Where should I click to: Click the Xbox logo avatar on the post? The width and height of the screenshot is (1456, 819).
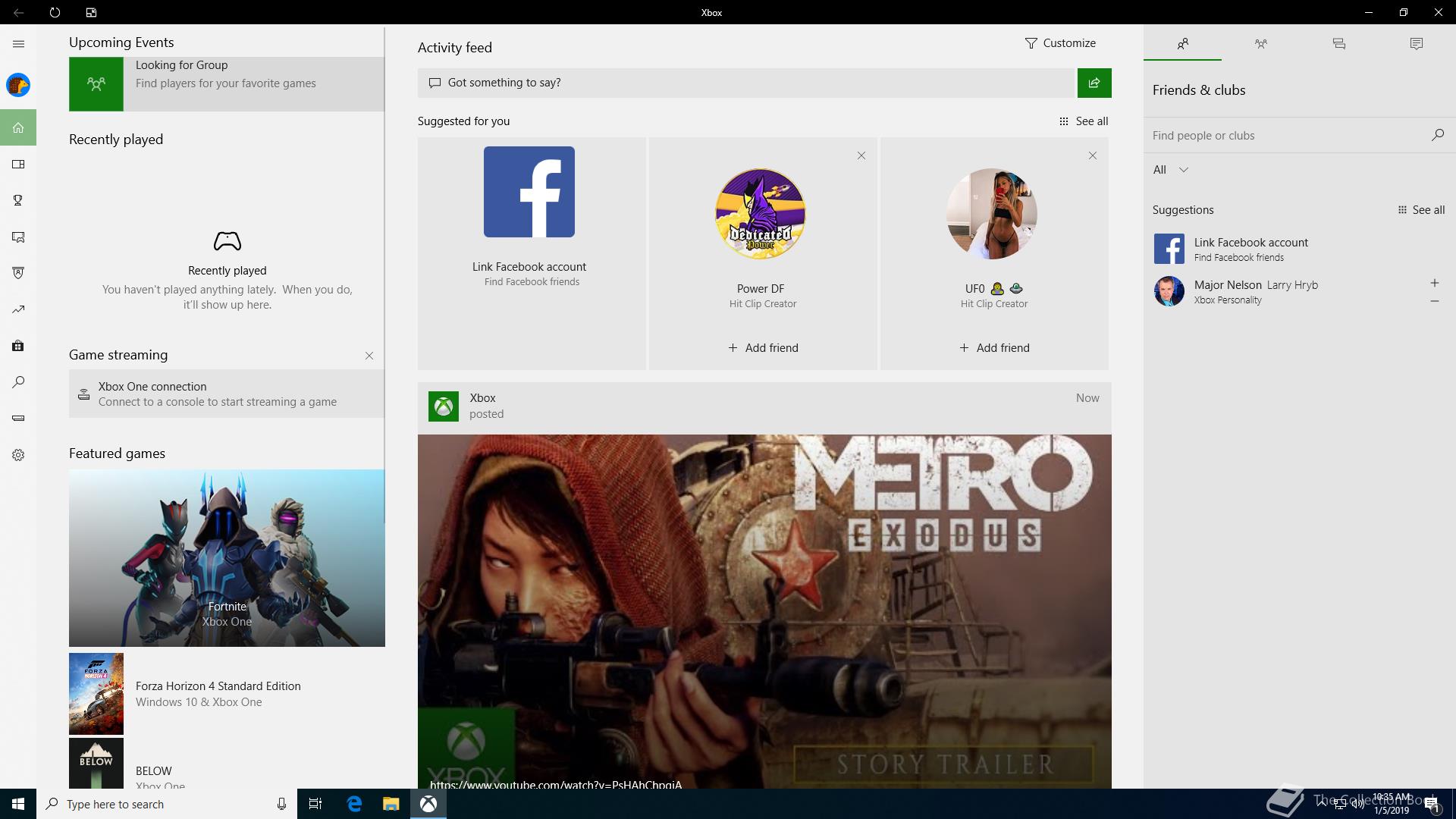tap(444, 406)
